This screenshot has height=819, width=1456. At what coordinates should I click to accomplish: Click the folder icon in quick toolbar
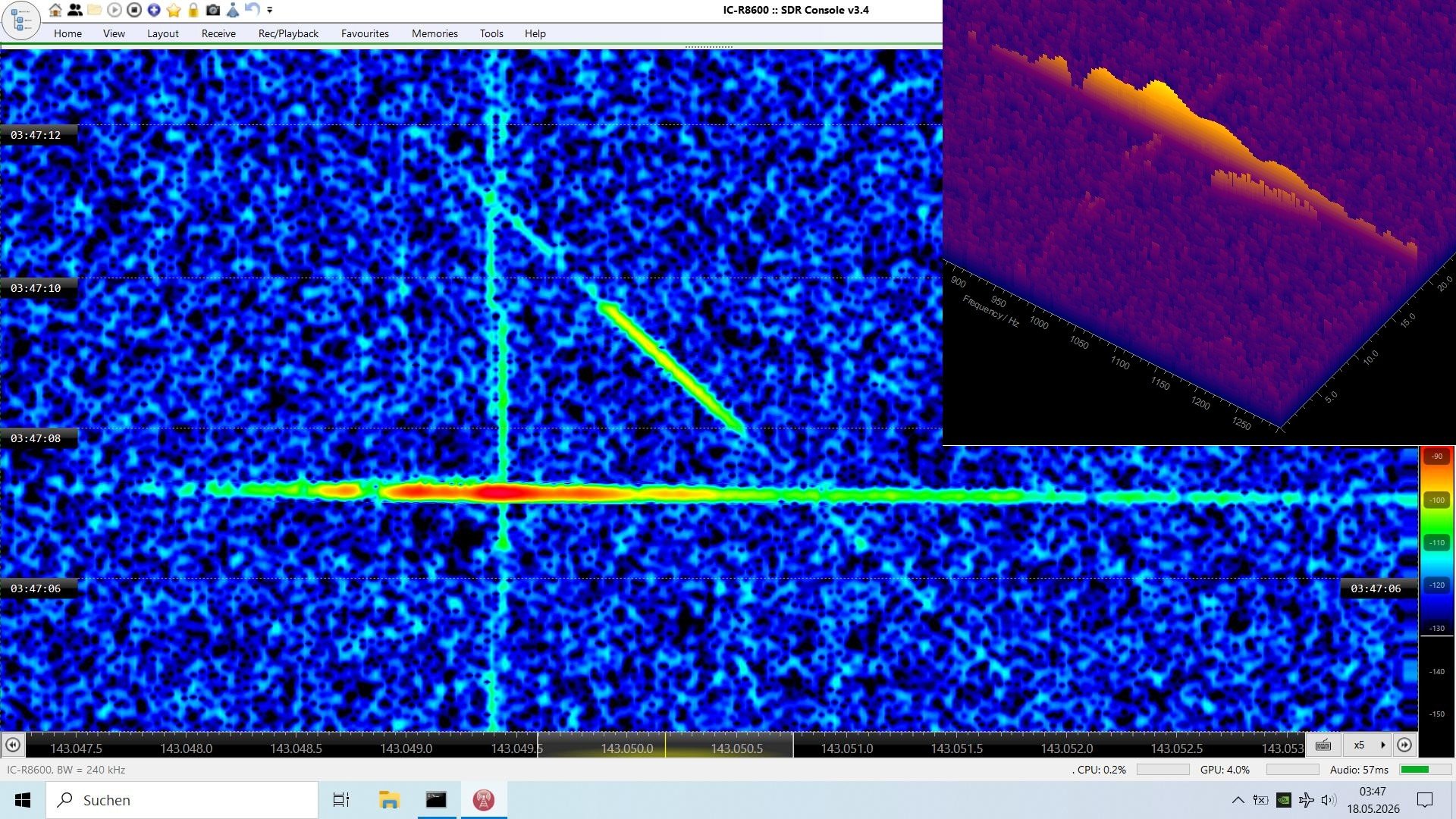tap(95, 10)
